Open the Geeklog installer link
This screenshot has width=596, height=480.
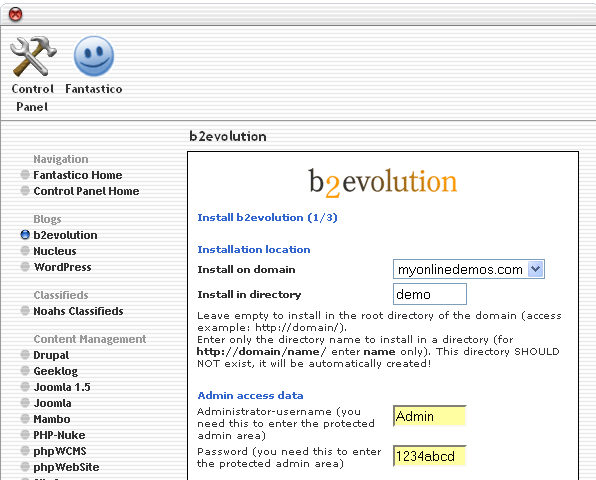coord(55,371)
